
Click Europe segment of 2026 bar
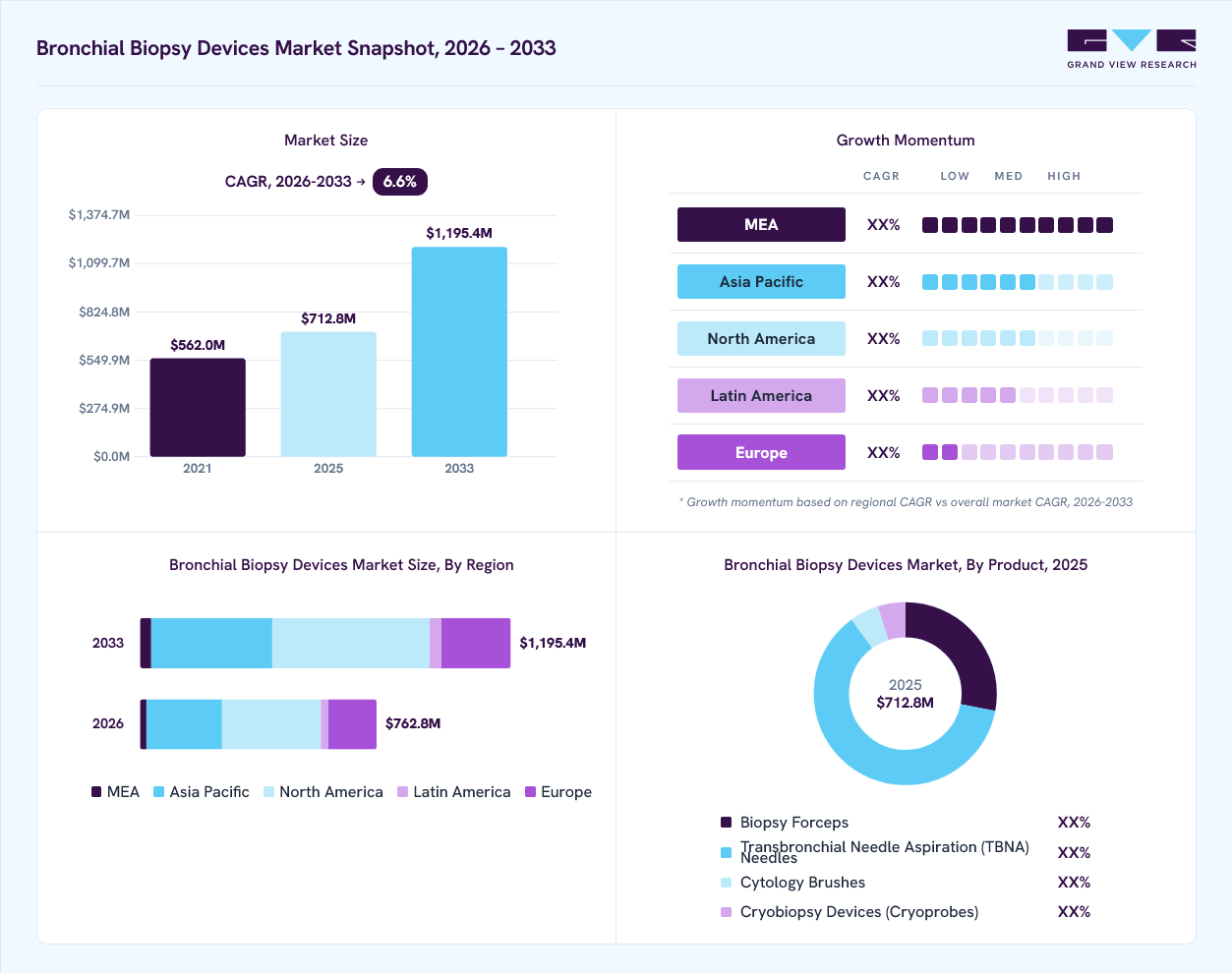click(x=352, y=724)
